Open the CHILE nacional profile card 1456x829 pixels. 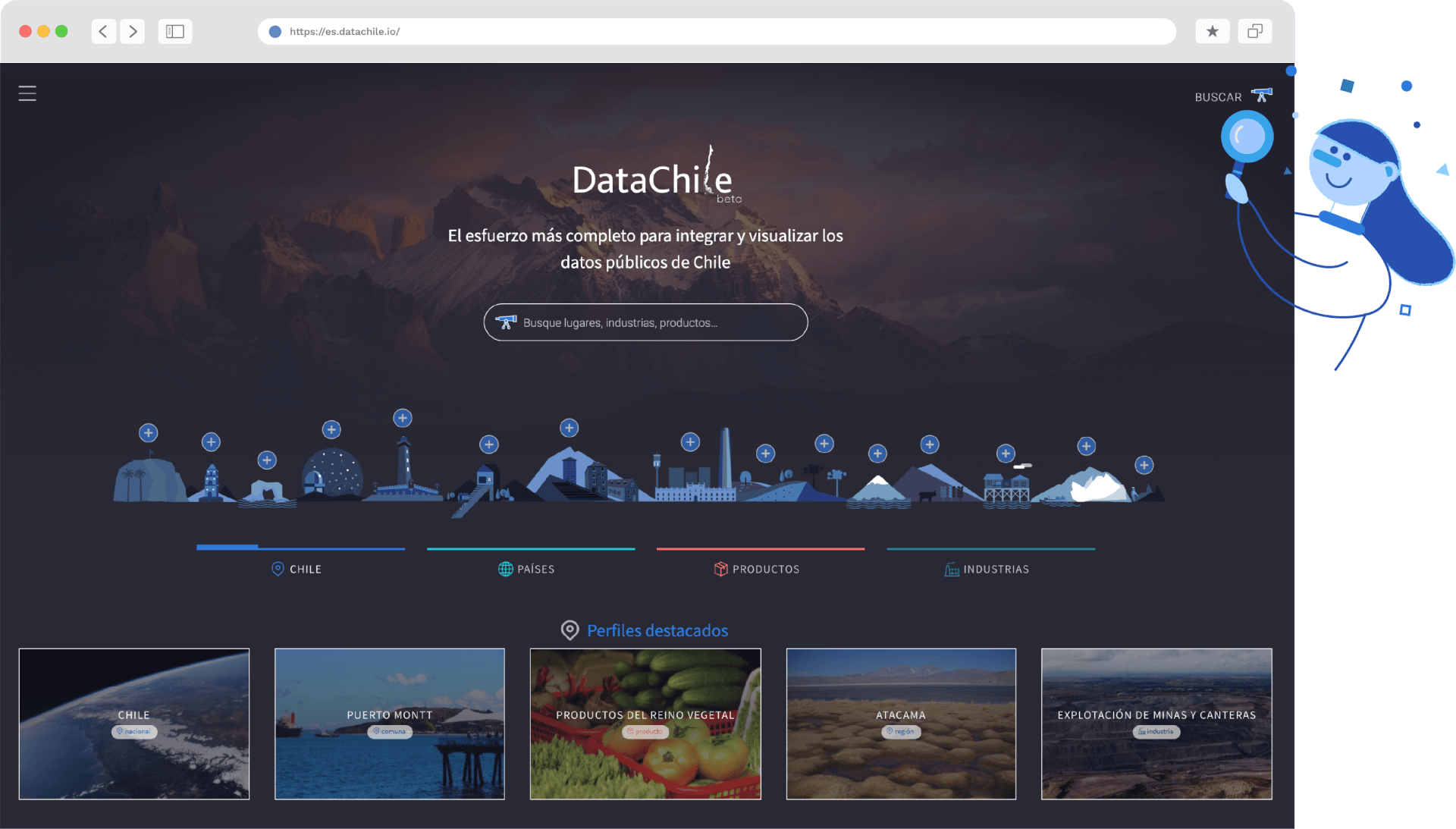click(x=134, y=724)
